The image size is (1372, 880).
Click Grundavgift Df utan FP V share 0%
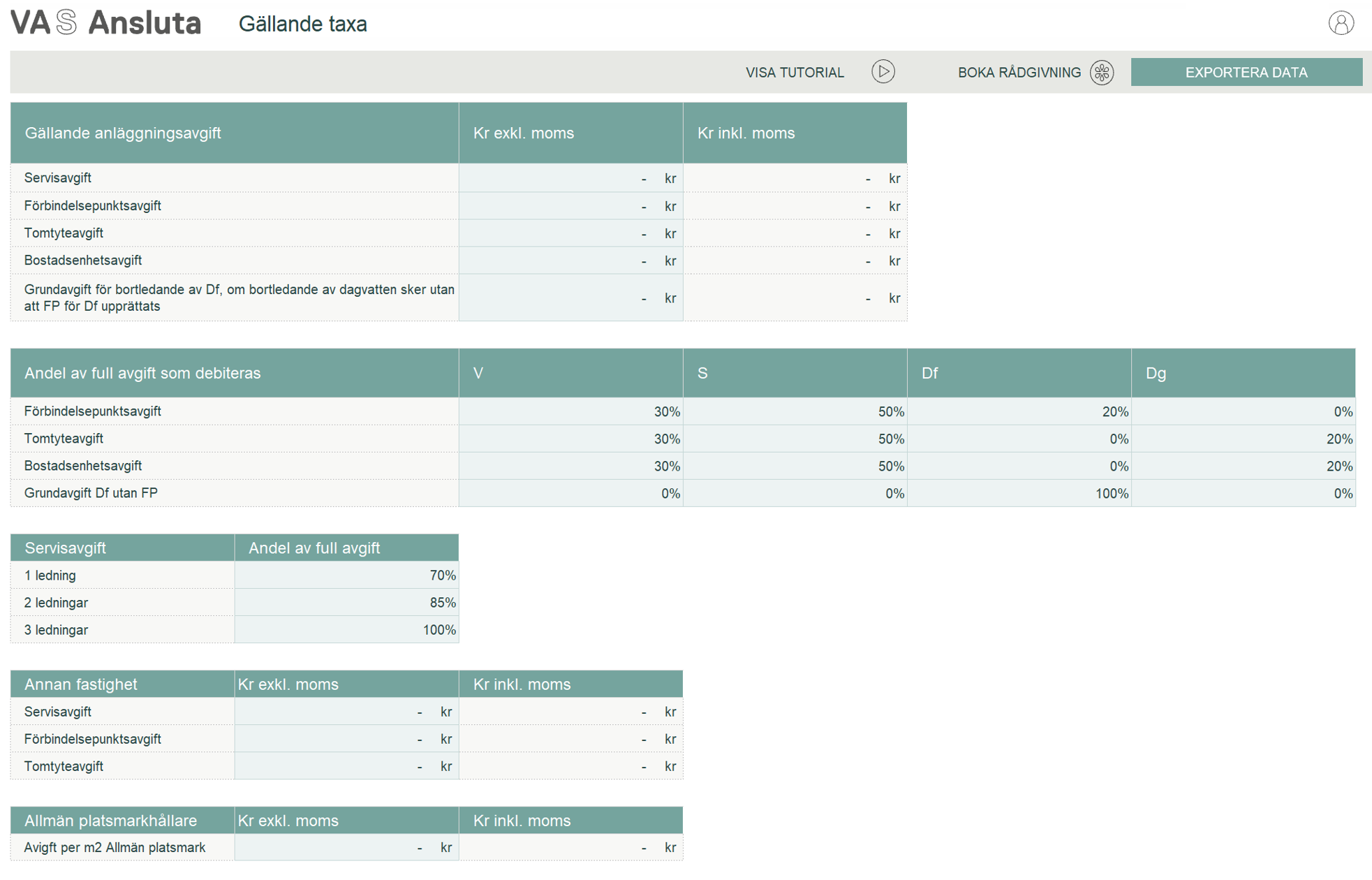click(x=570, y=493)
